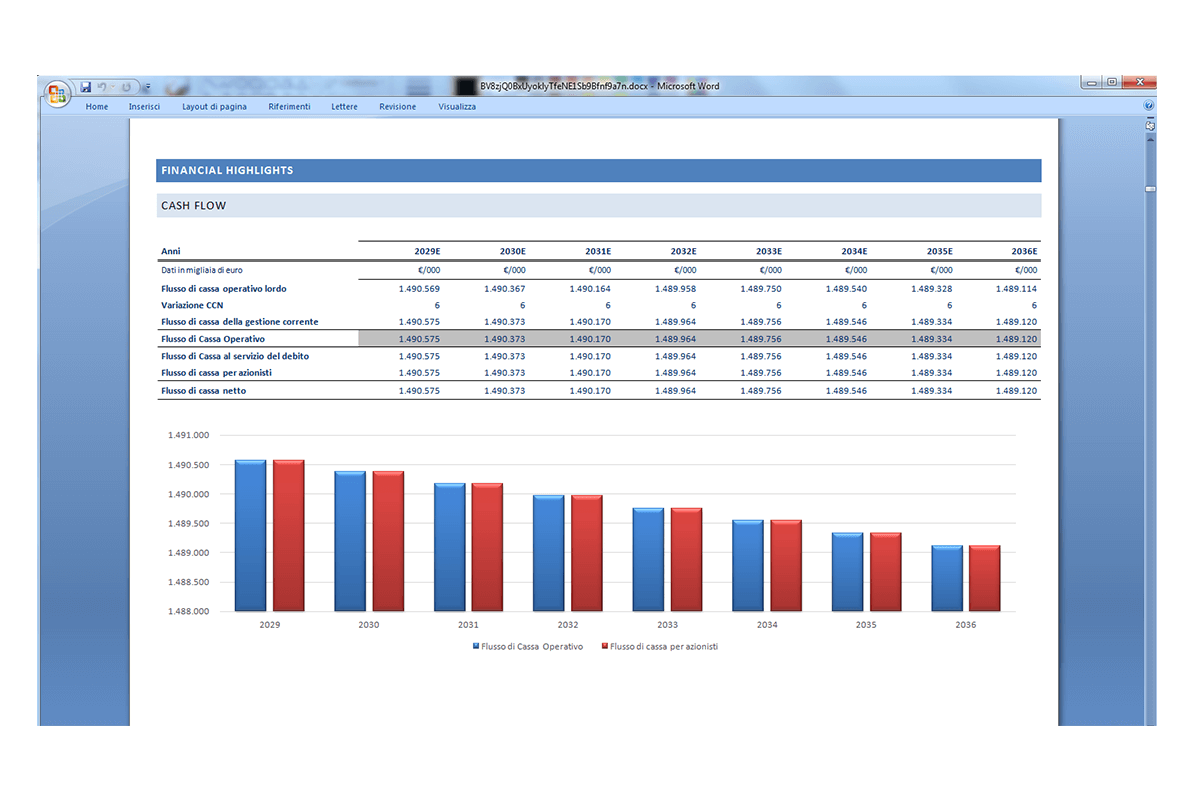Open the Customize Quick Access Toolbar dropdown
Image resolution: width=1193 pixels, height=800 pixels.
pyautogui.click(x=148, y=87)
